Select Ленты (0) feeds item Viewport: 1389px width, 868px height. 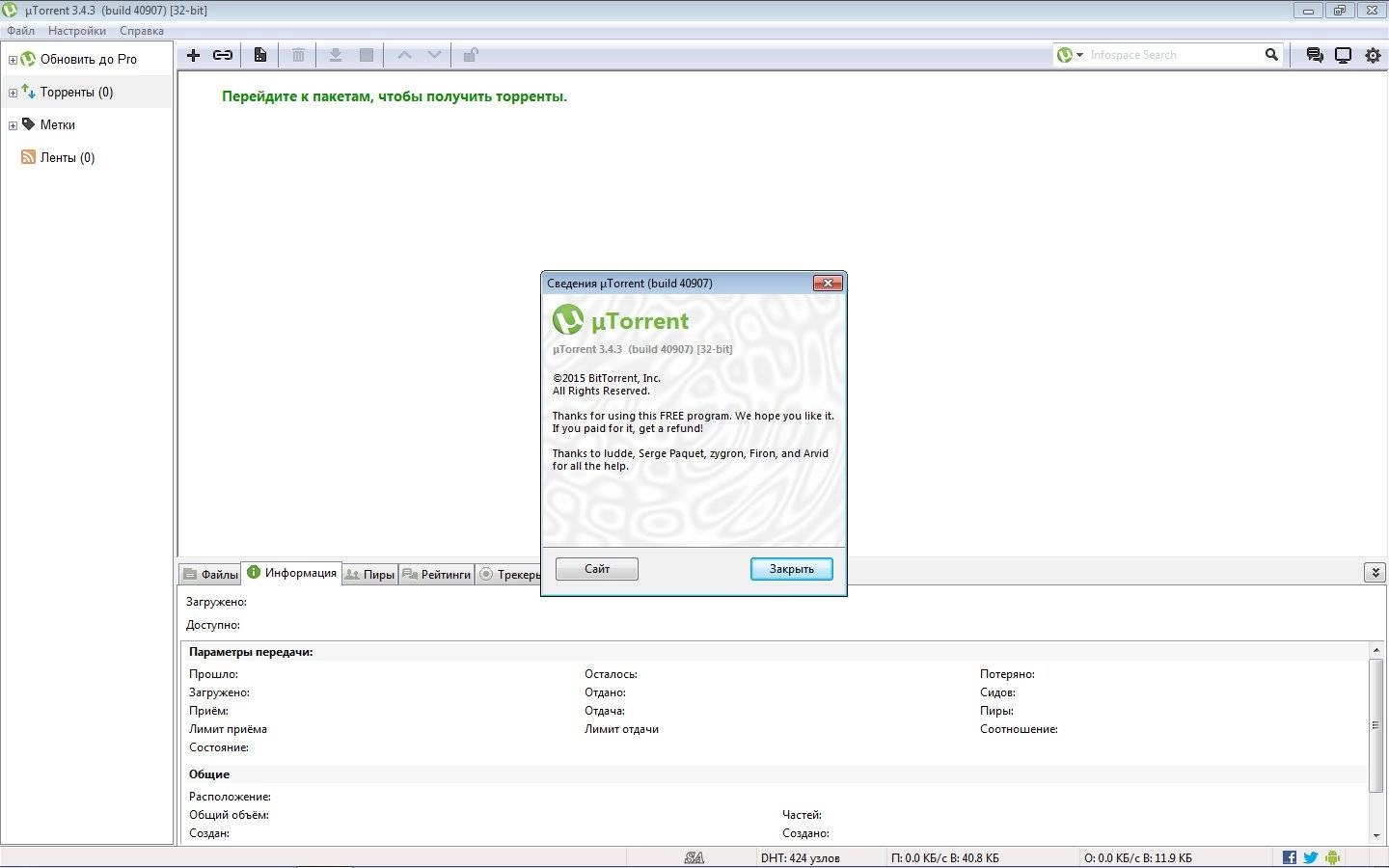click(x=68, y=158)
